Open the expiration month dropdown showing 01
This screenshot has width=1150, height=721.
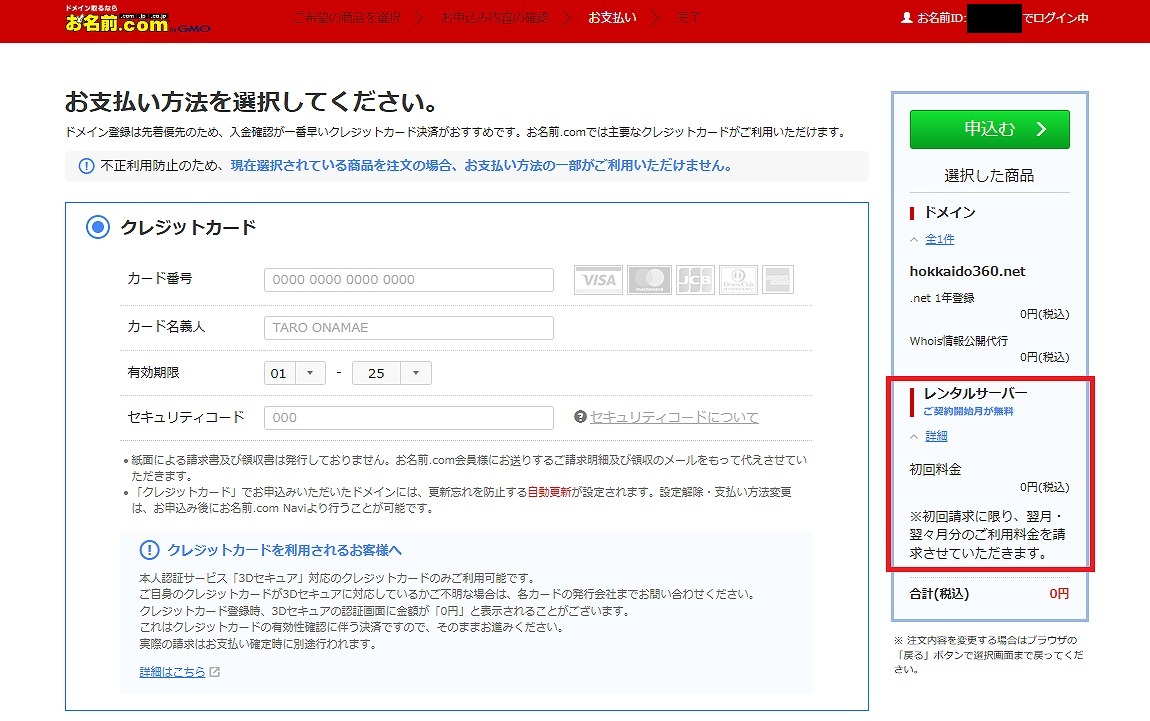tap(295, 373)
